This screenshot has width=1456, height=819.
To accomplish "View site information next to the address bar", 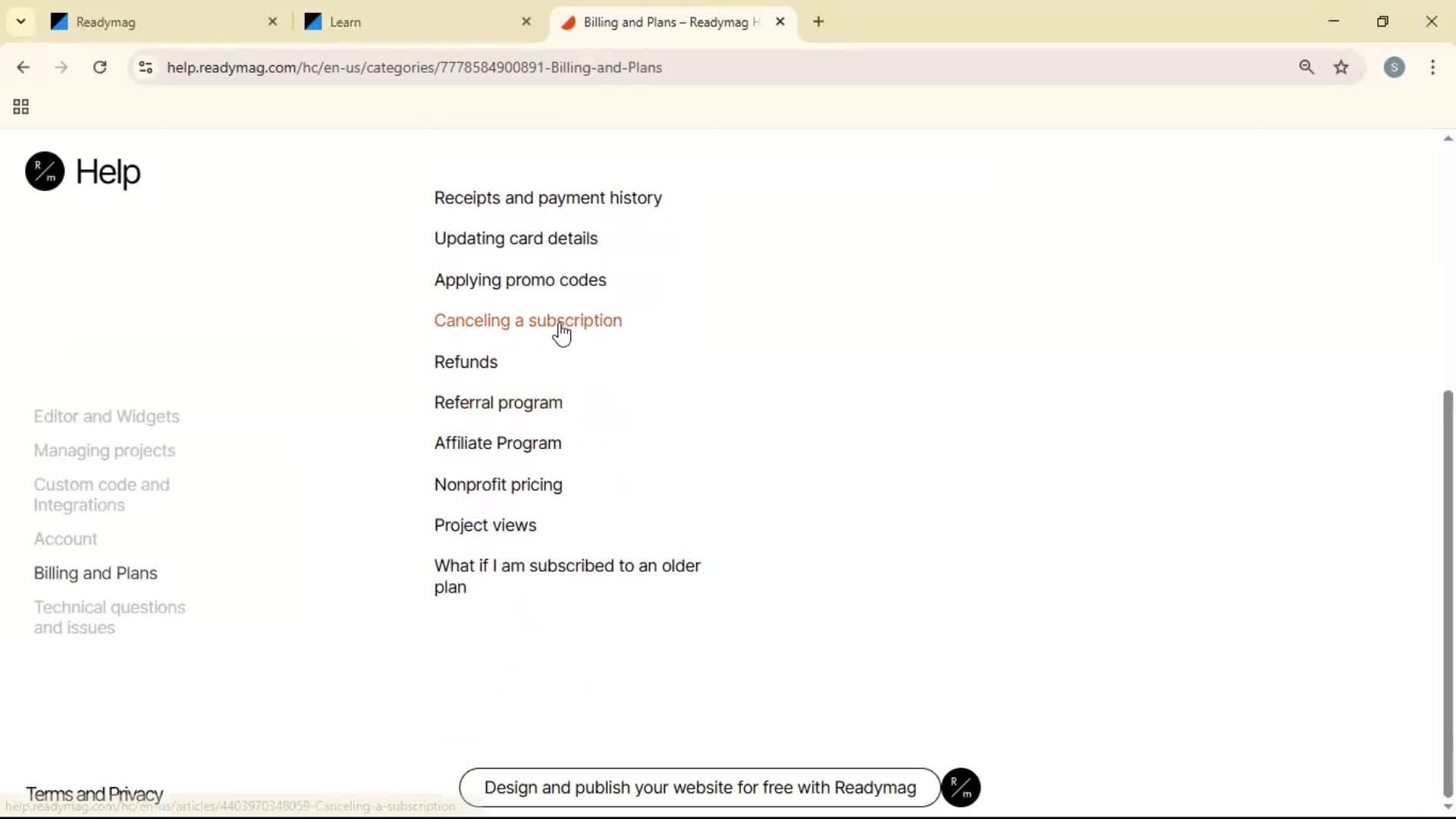I will click(145, 67).
